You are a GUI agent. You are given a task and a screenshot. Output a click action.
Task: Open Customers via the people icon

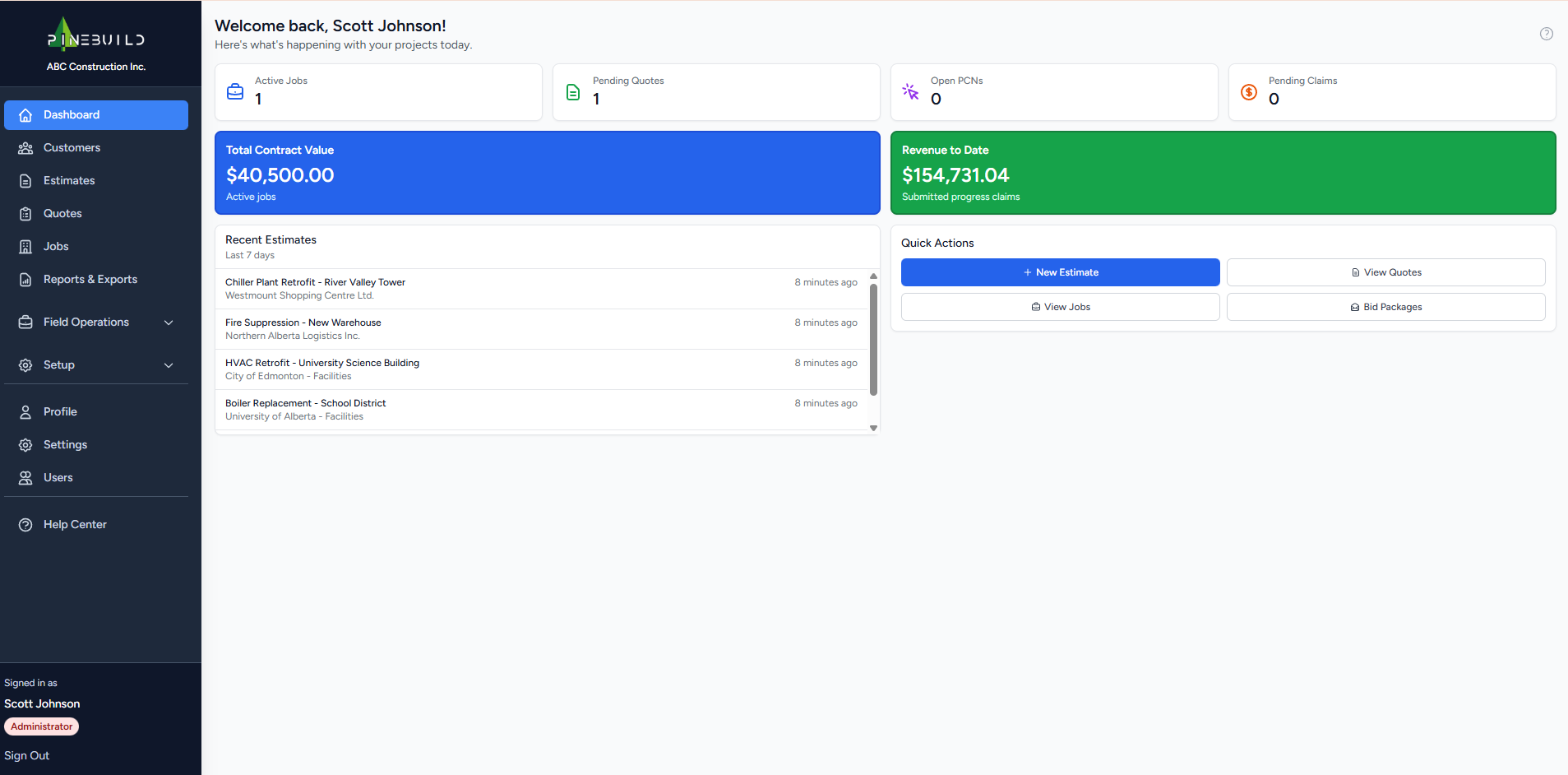pyautogui.click(x=25, y=147)
